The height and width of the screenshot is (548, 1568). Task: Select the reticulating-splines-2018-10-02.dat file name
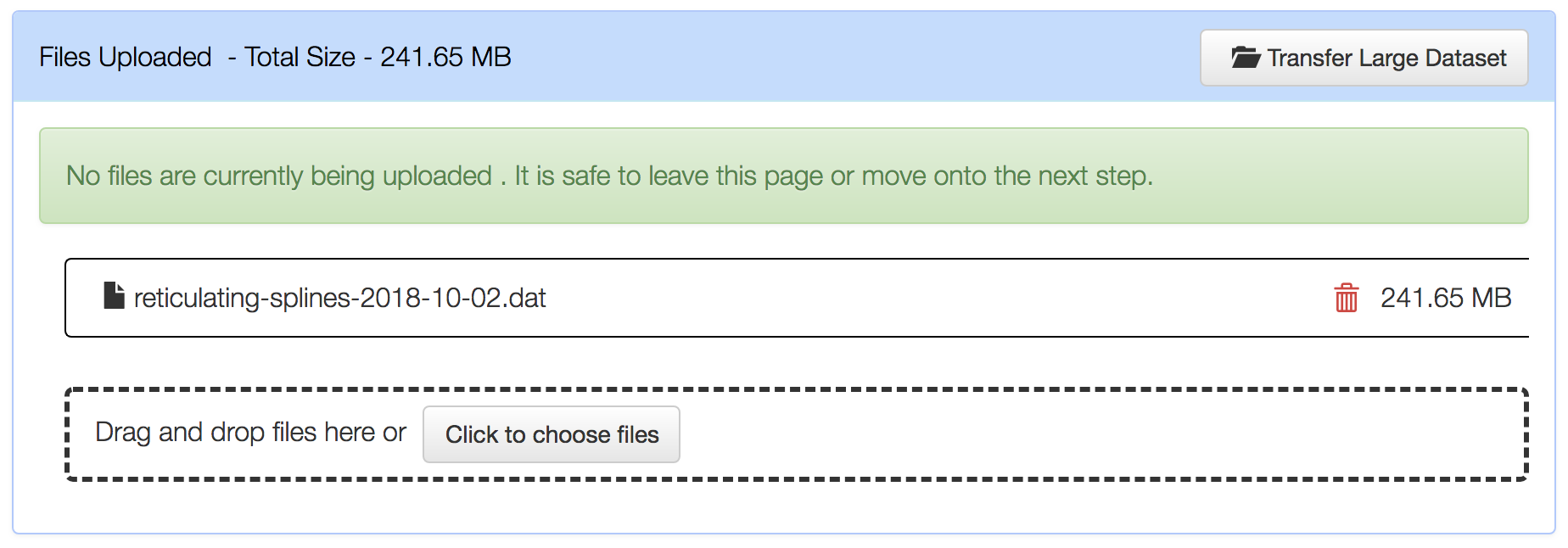point(339,298)
